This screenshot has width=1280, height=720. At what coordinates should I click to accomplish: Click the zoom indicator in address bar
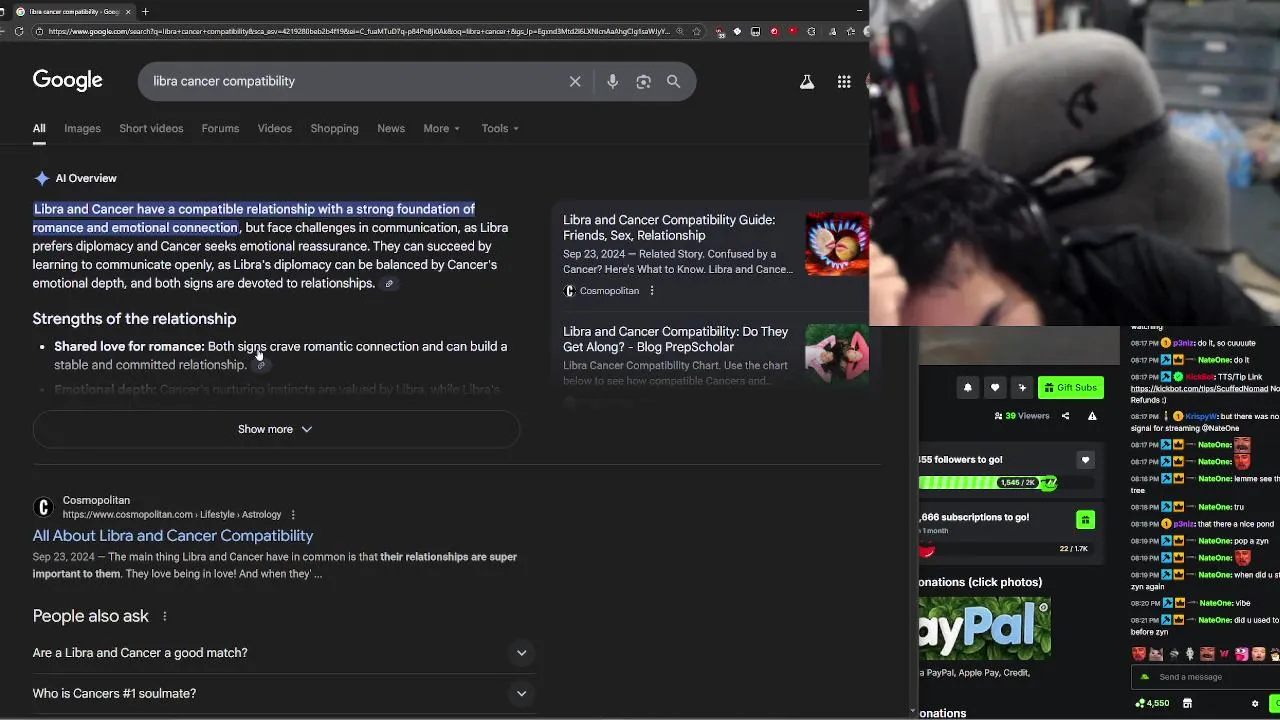pyautogui.click(x=680, y=31)
